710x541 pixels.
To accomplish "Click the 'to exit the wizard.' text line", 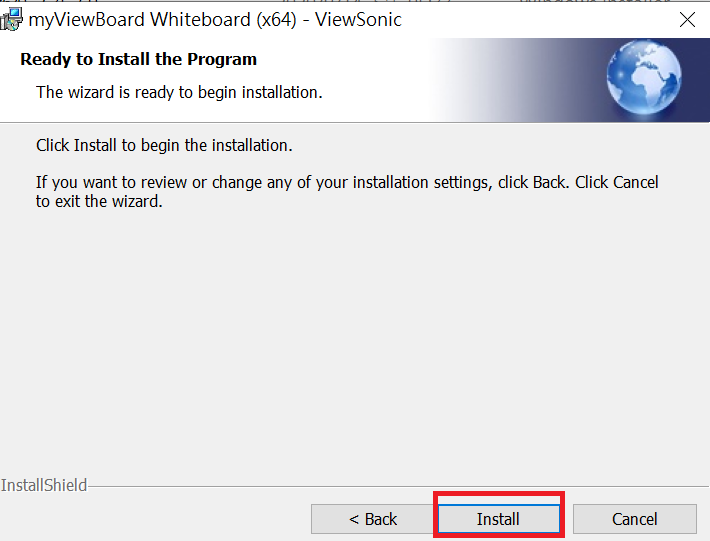I will 99,201.
